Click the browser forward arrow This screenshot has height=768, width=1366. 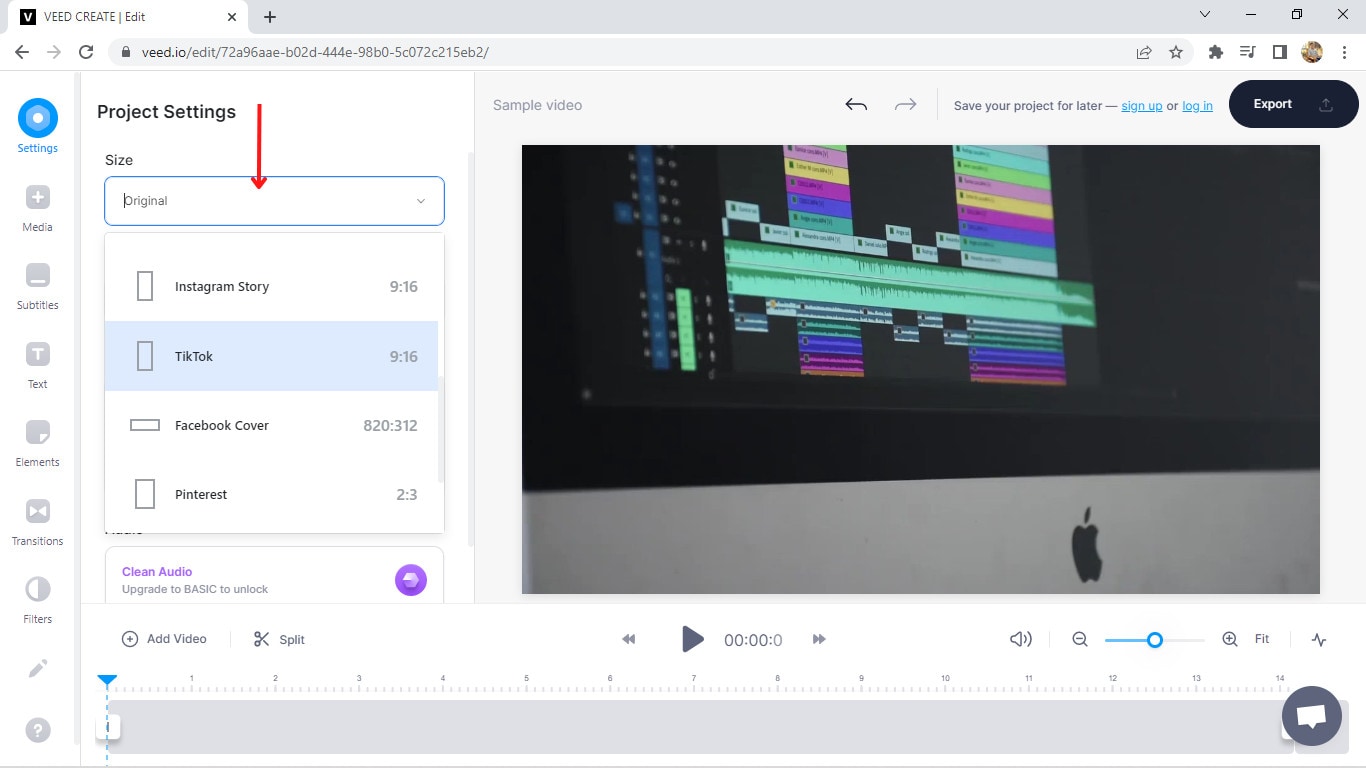click(x=54, y=52)
